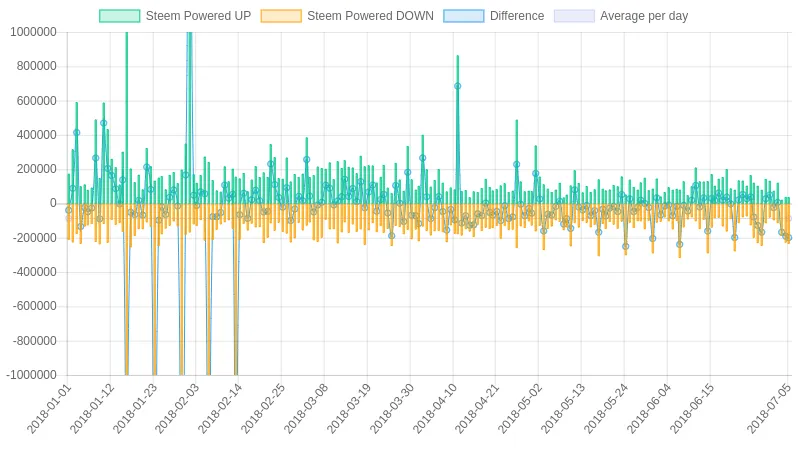Select the 2018-04-10 peak difference point
This screenshot has width=798, height=450.
(x=458, y=86)
